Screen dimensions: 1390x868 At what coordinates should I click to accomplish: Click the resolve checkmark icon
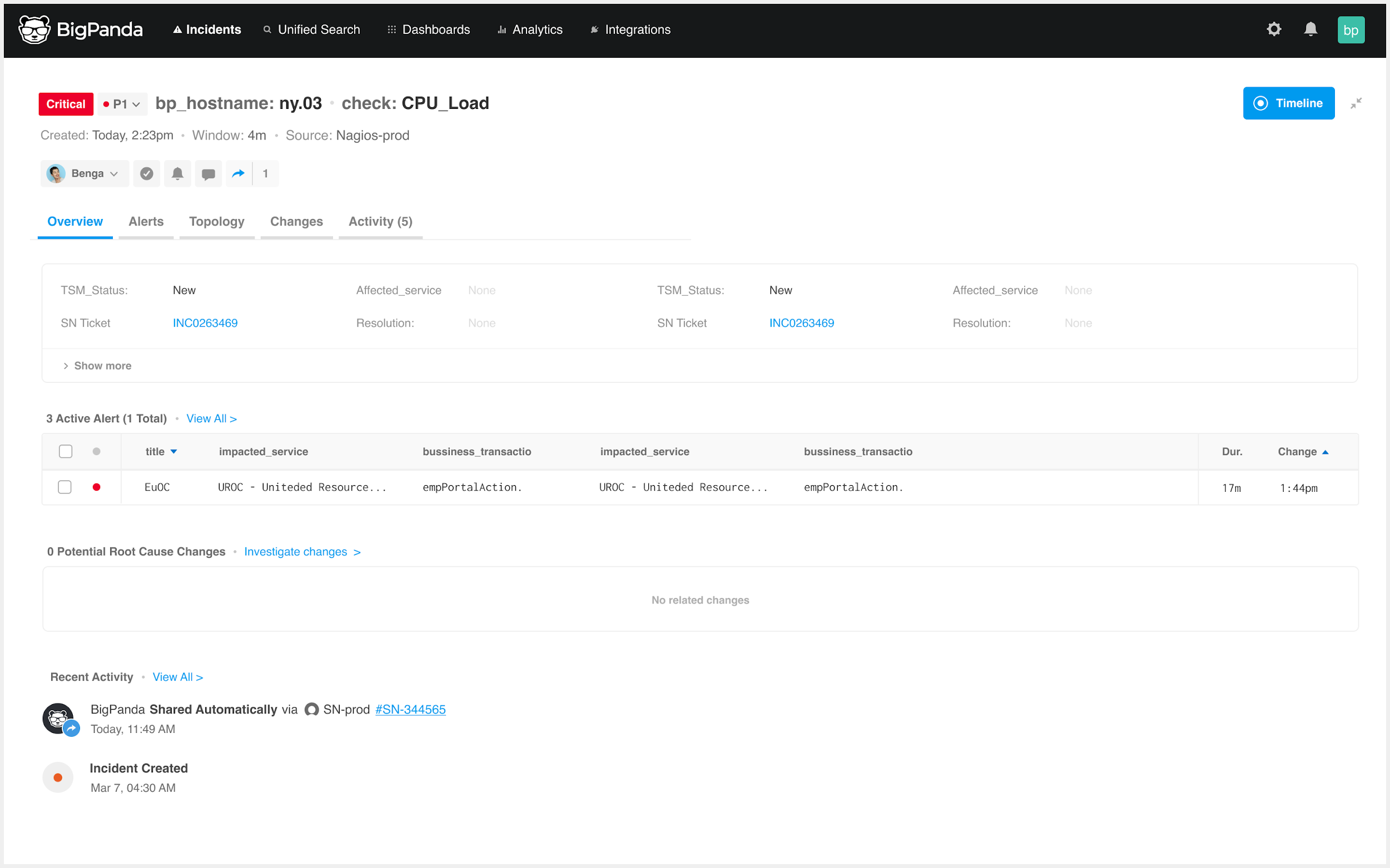[x=146, y=173]
